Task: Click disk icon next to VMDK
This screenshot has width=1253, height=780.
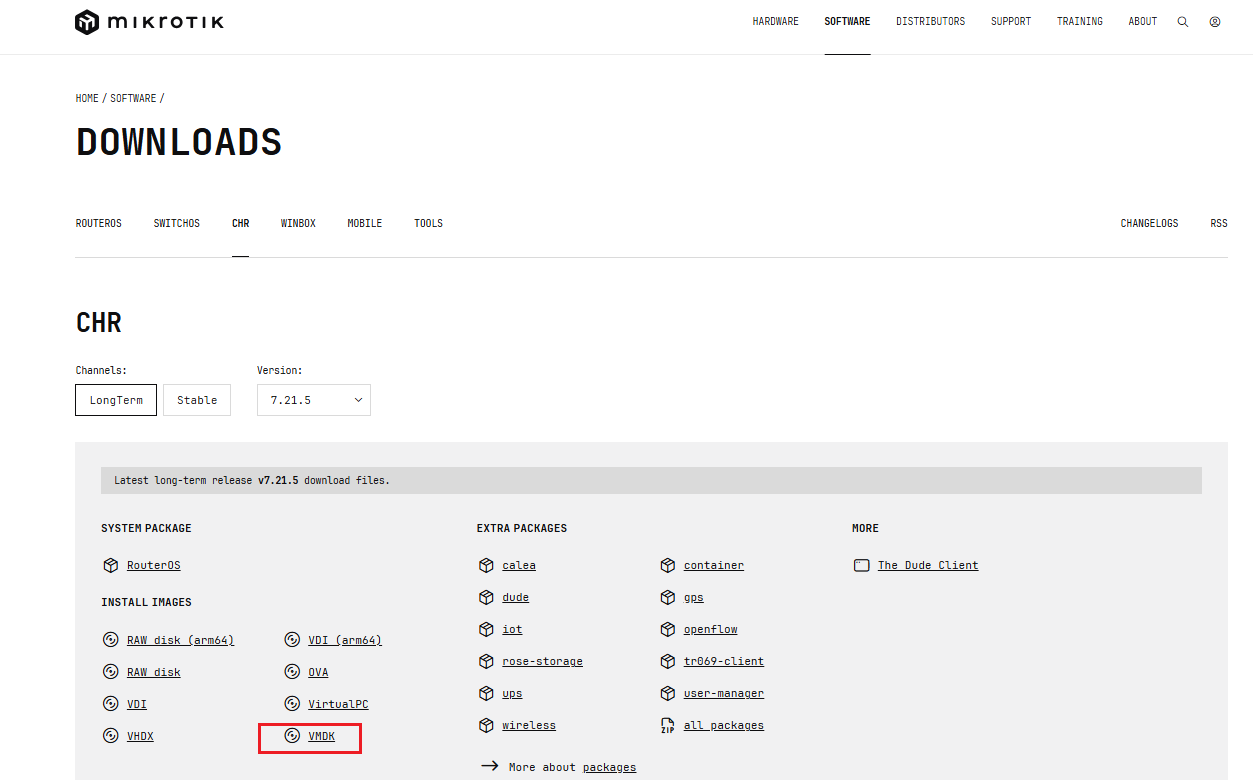Action: [292, 736]
